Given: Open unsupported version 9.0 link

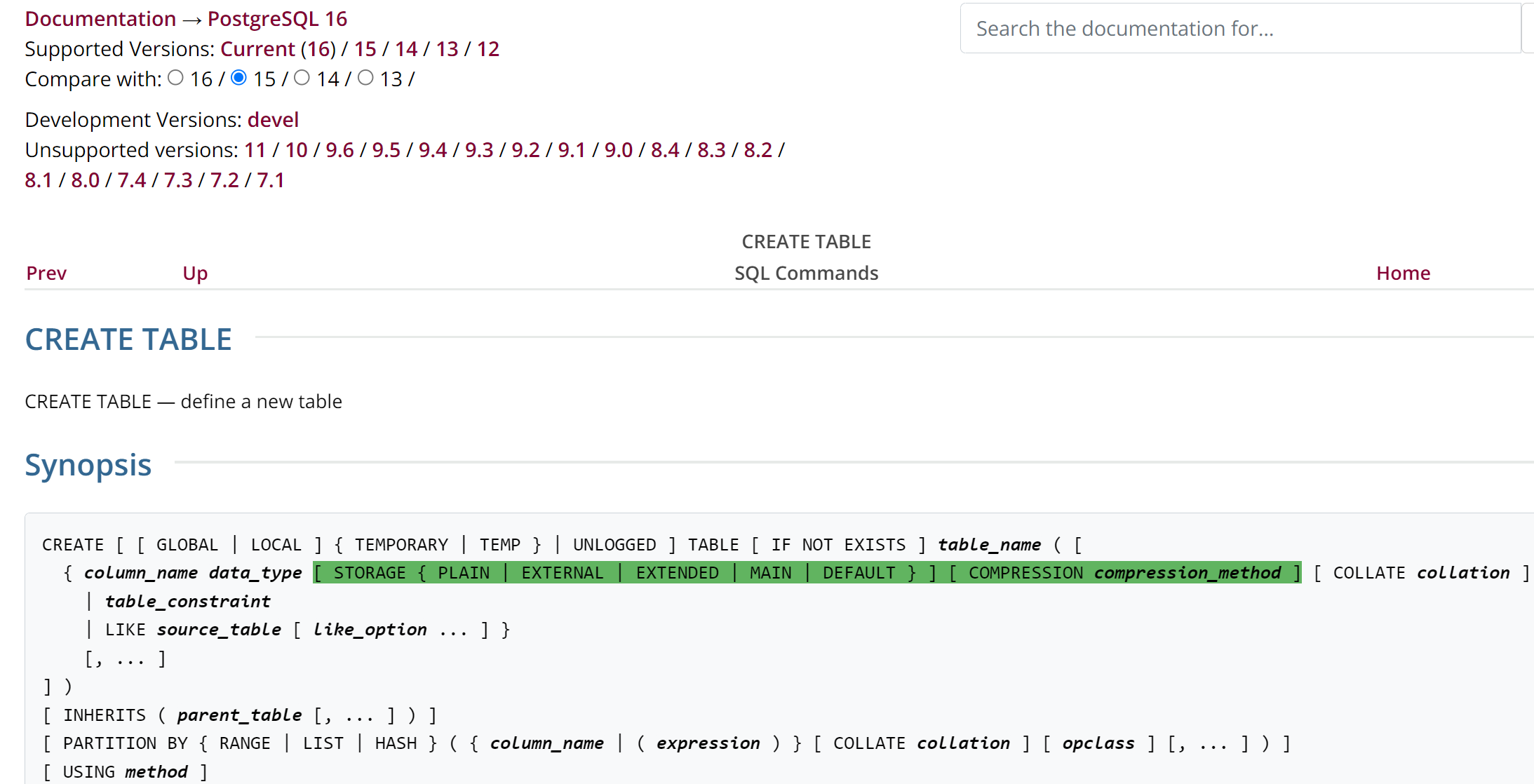Looking at the screenshot, I should coord(618,150).
